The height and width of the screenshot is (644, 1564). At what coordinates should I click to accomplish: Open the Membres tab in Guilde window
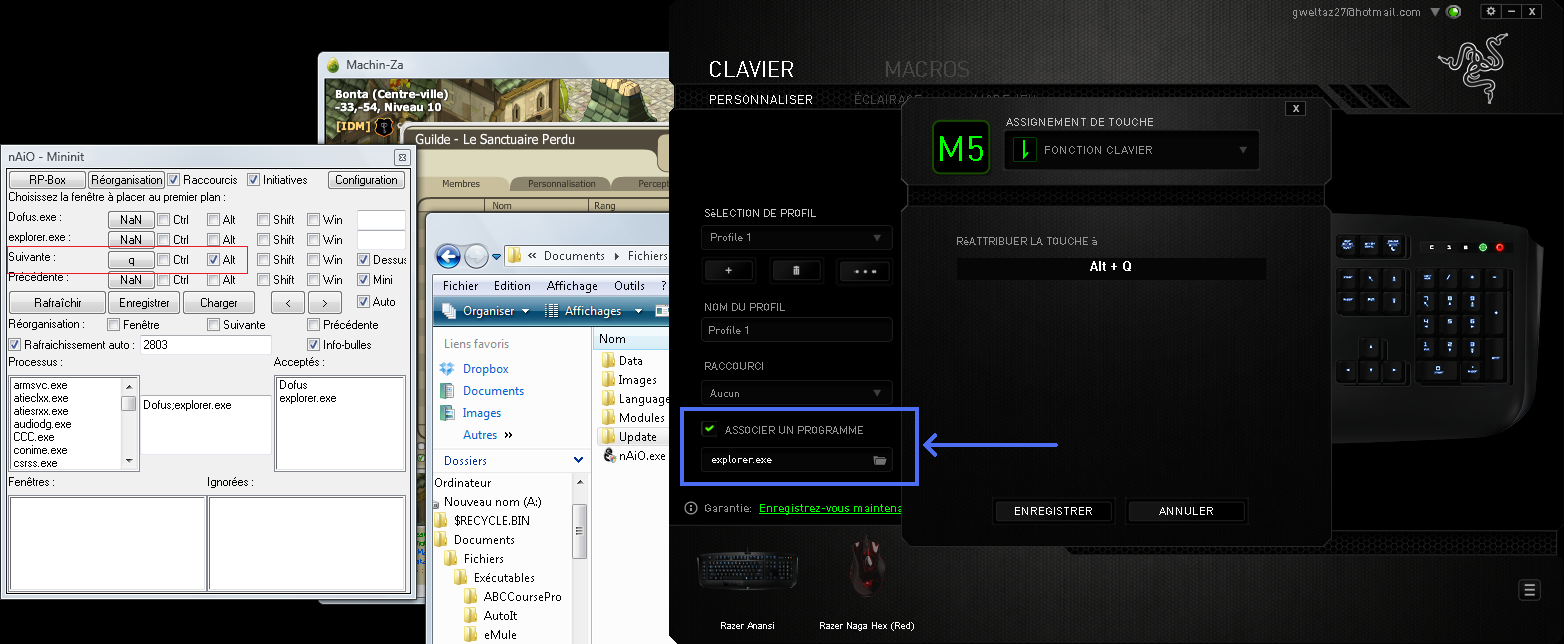[x=461, y=184]
